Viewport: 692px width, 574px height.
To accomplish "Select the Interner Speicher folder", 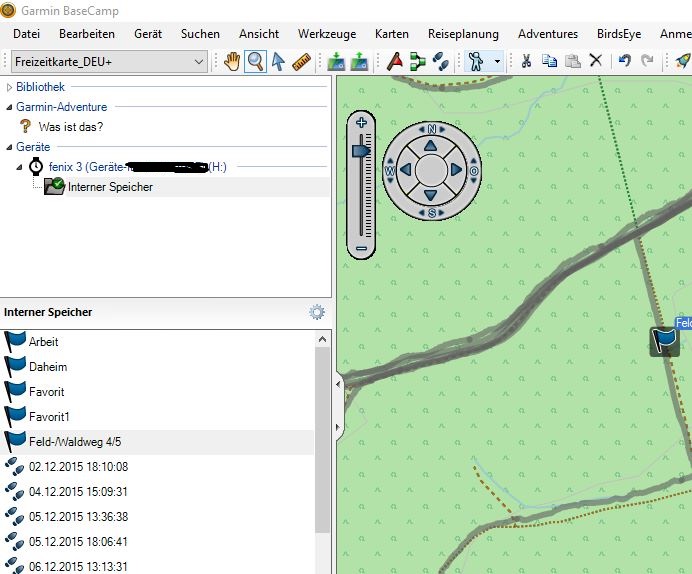I will pos(110,187).
